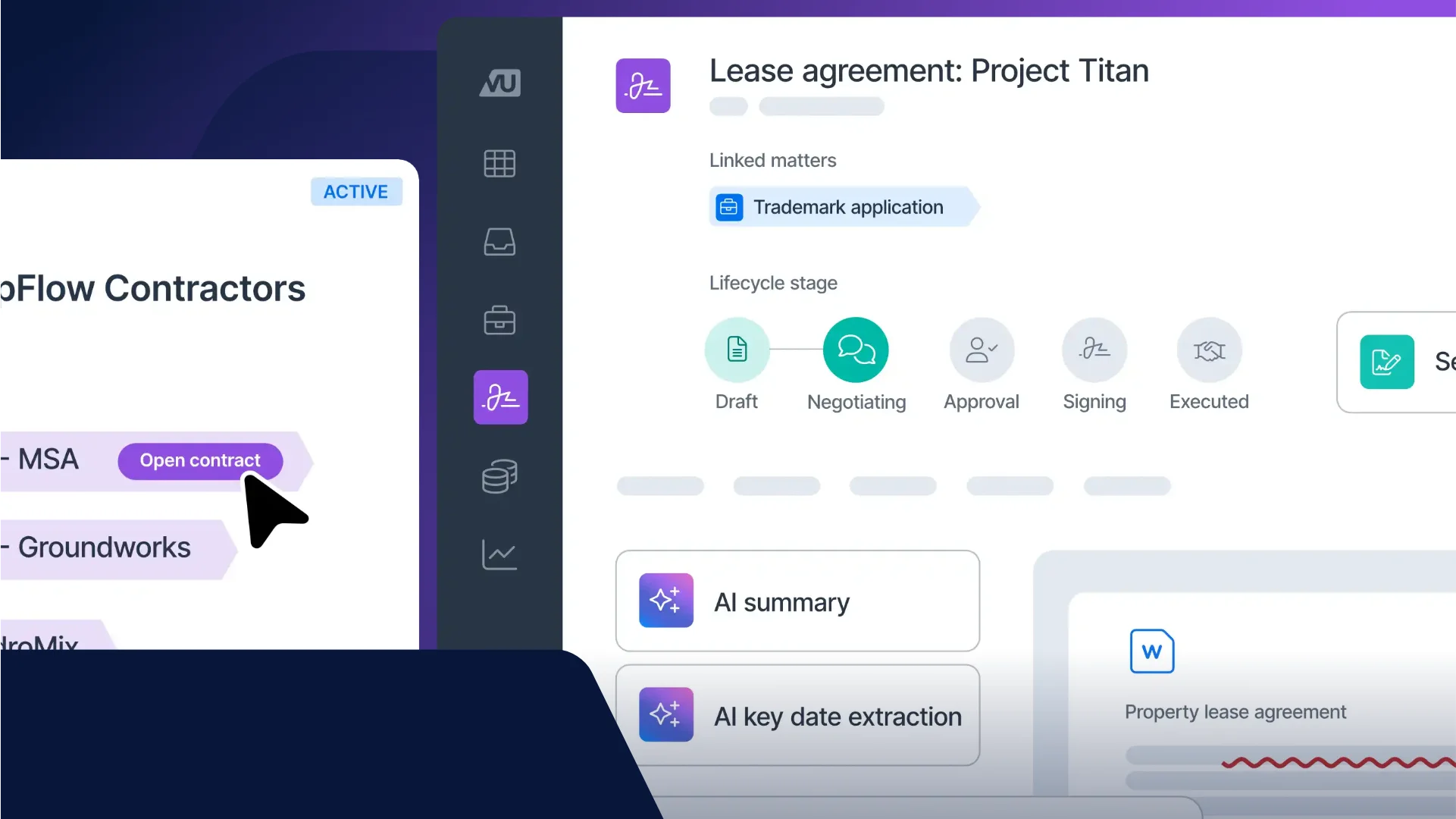Click the purple contract icon beside the title

pos(643,86)
